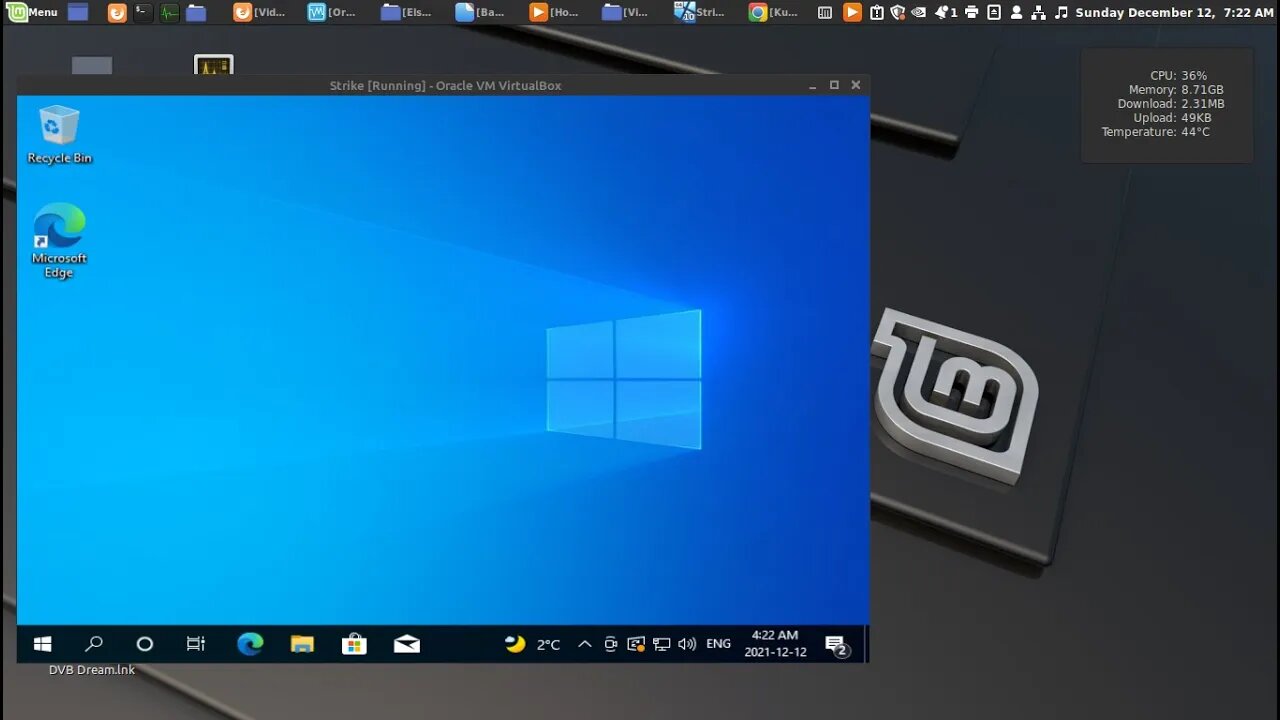Click the ENG language indicator
1280x720 pixels.
(719, 644)
